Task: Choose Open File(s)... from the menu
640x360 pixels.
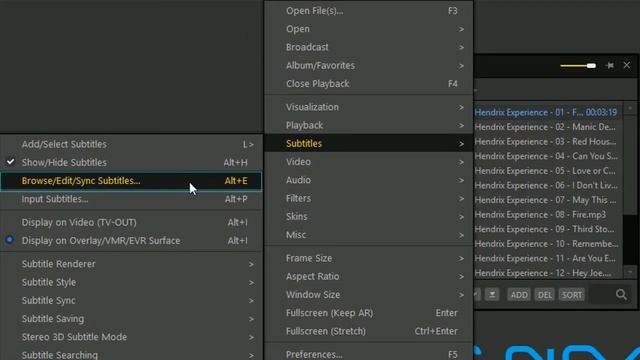Action: click(369, 11)
